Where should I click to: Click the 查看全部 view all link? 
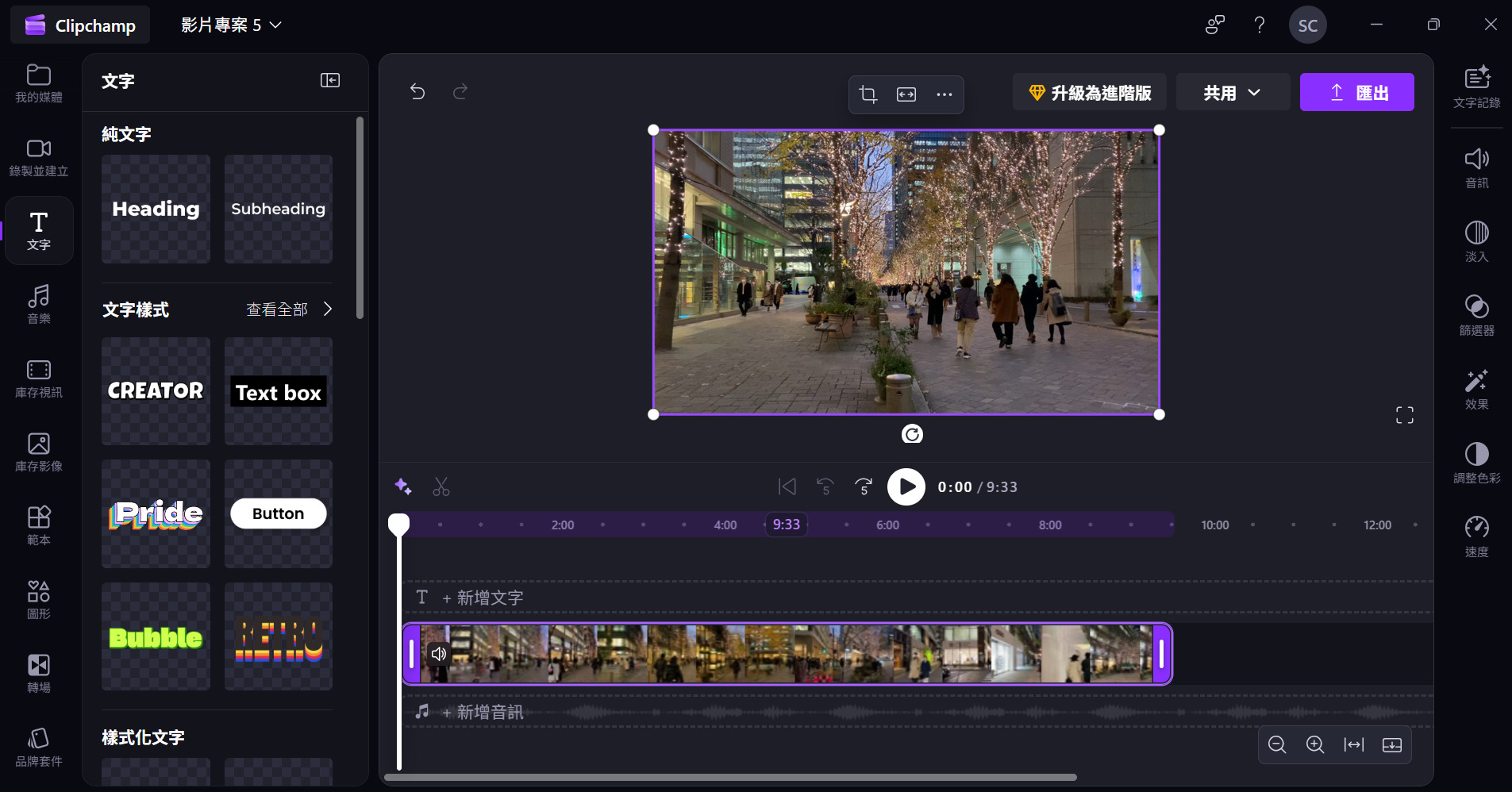tap(278, 309)
